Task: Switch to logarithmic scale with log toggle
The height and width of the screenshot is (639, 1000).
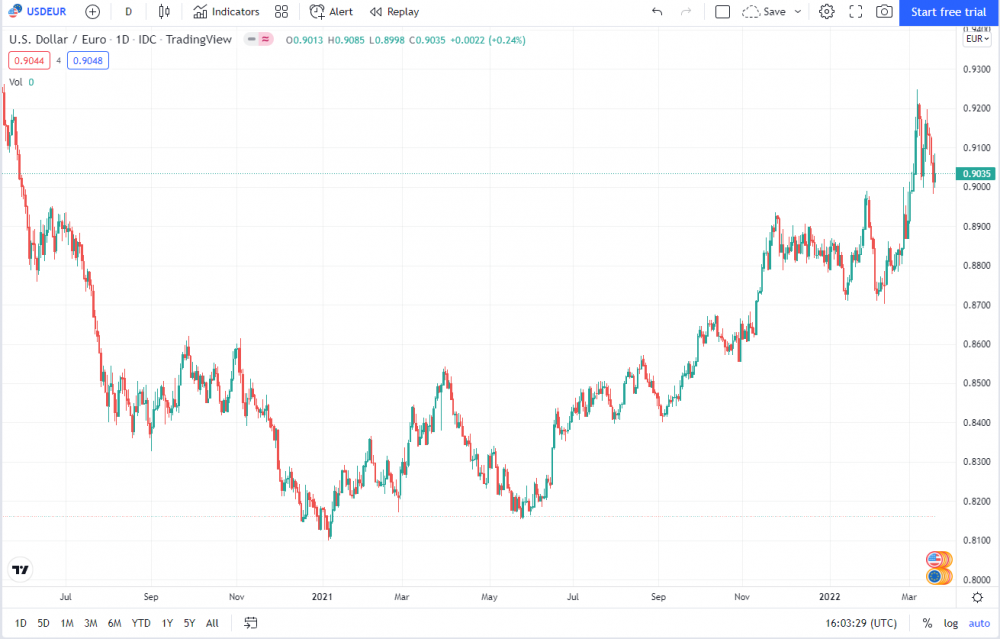Action: (950, 622)
